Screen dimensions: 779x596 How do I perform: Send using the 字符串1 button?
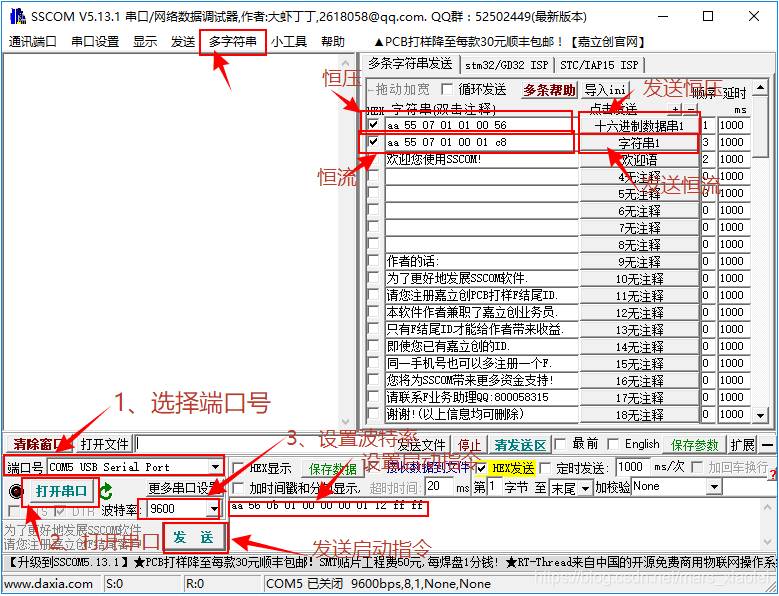(639, 143)
